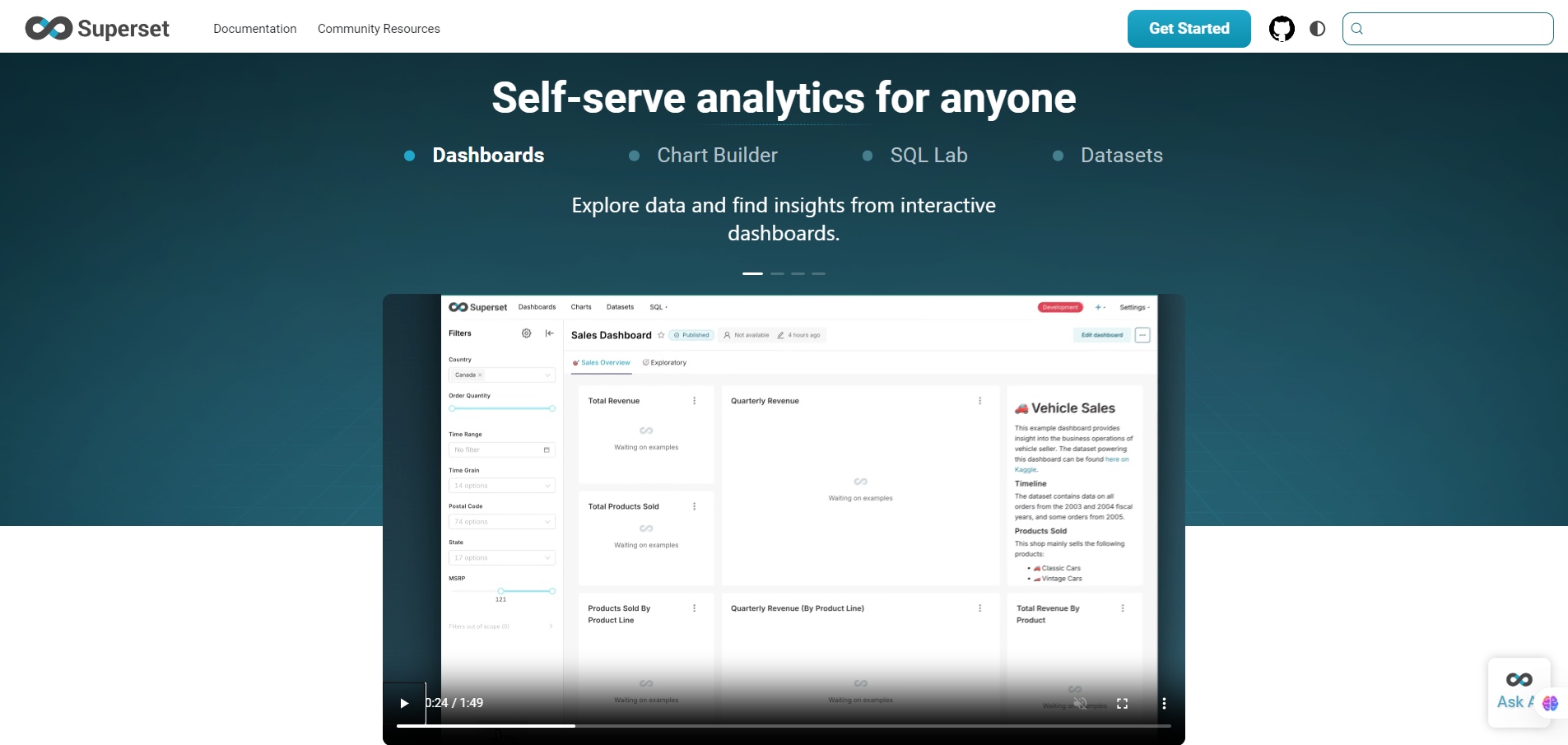Viewport: 1568px width, 745px height.
Task: Enter fullscreen with the video fullscreen icon
Action: [x=1122, y=703]
